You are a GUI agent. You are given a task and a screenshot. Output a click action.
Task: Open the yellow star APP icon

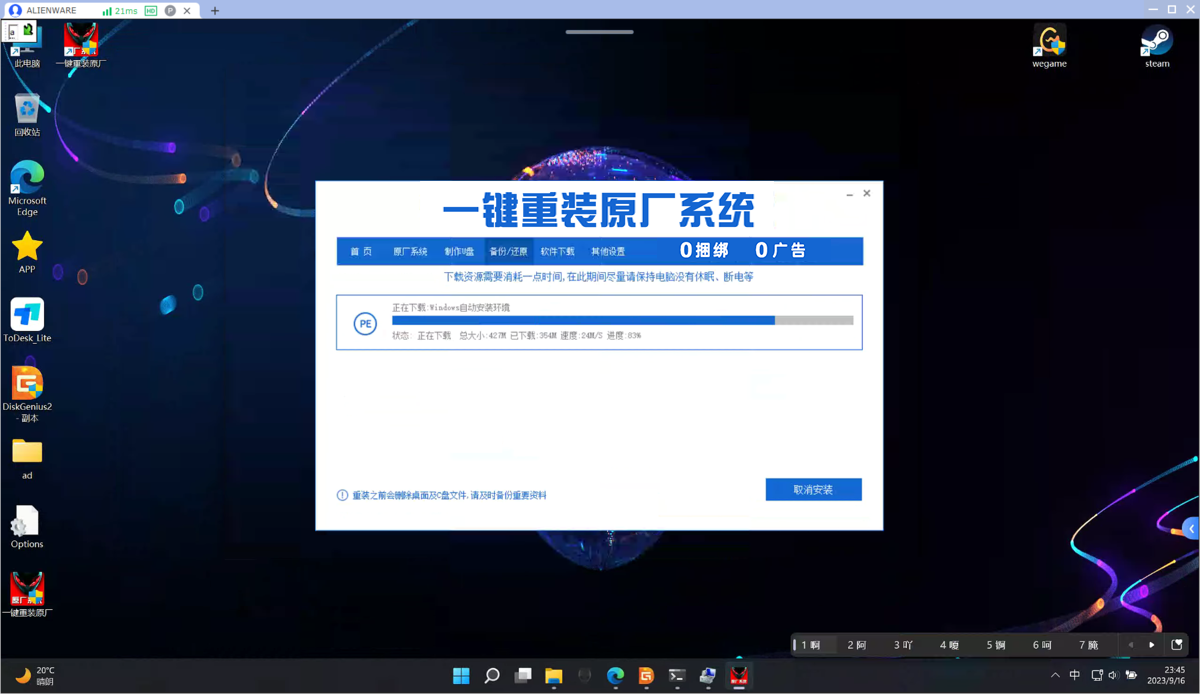(27, 252)
